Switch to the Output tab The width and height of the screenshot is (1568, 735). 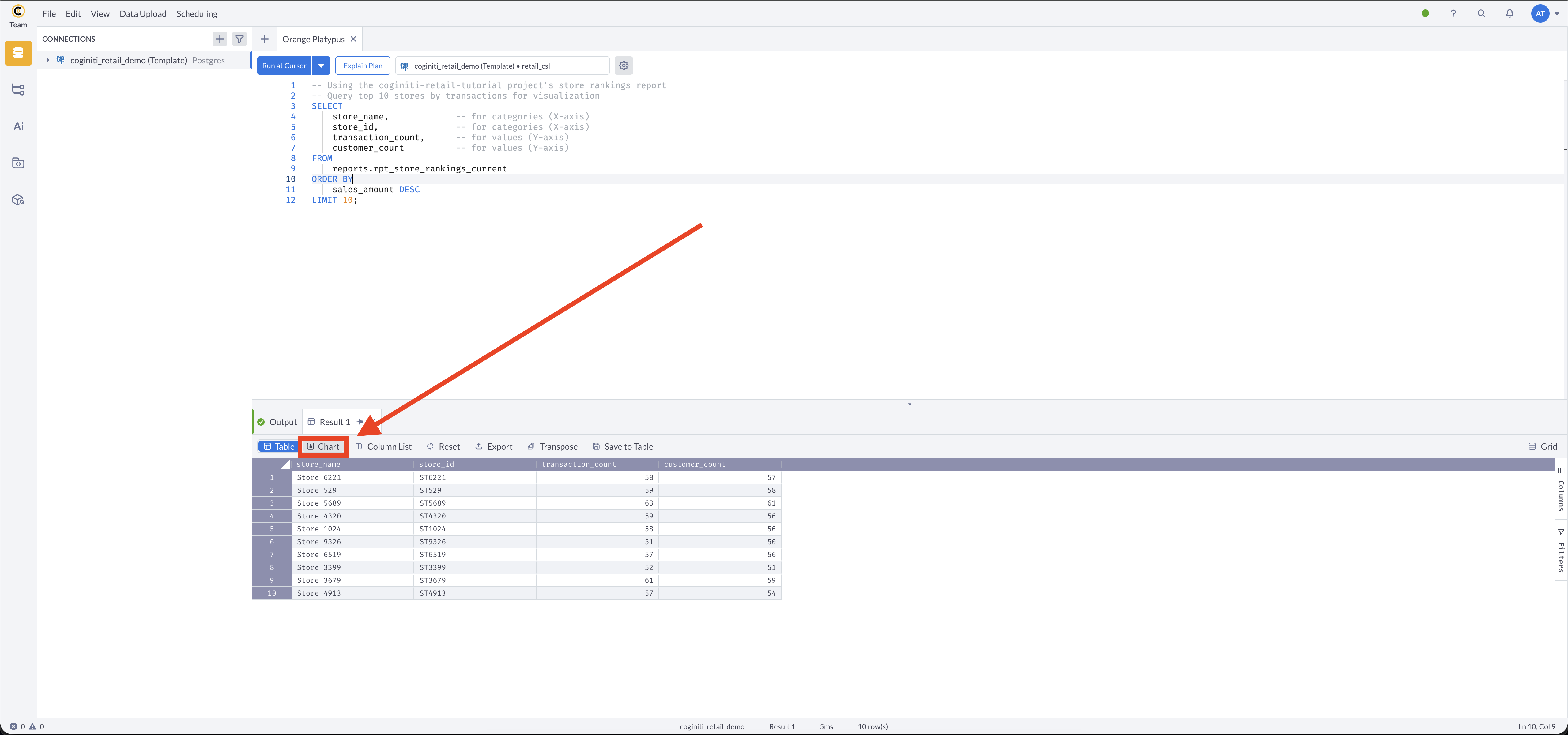tap(277, 422)
